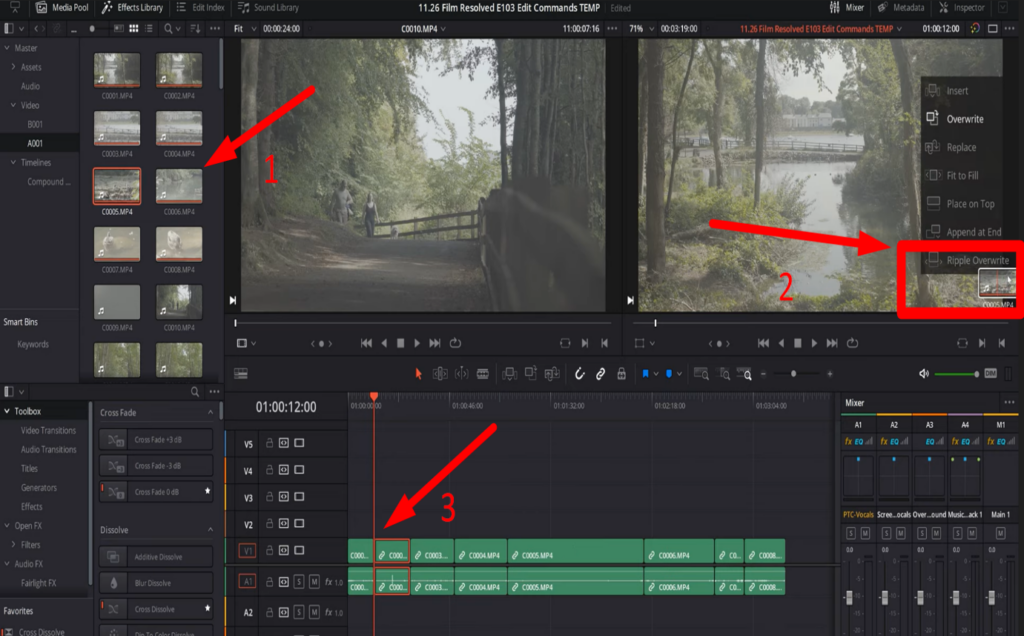Toggle linked selection in the timeline toolbar
Screen dimensions: 1024x636
[600, 374]
